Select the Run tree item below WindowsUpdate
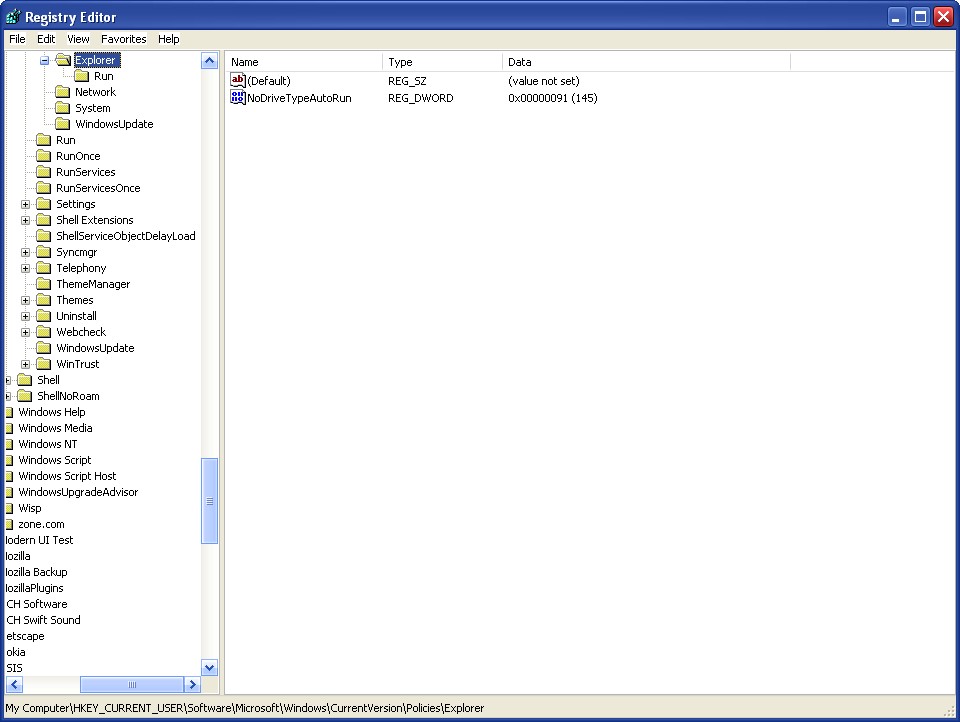Image resolution: width=960 pixels, height=722 pixels. (x=66, y=140)
